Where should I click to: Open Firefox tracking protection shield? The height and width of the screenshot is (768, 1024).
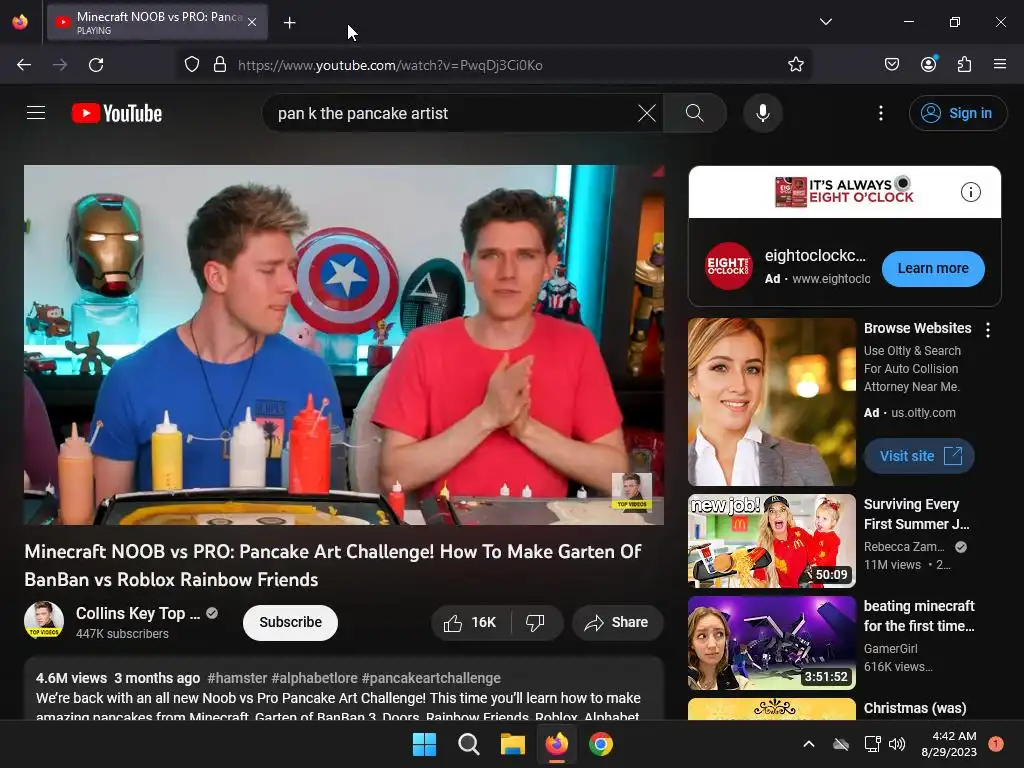(191, 65)
